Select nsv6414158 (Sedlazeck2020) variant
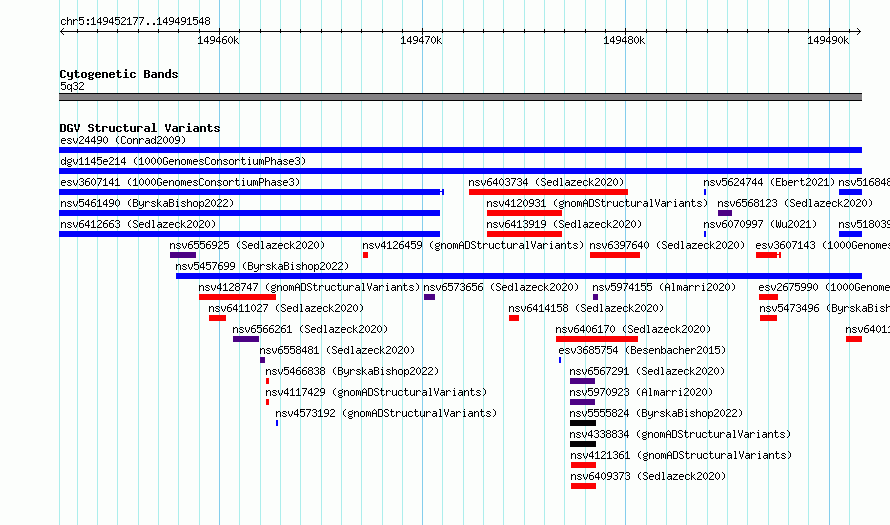The width and height of the screenshot is (890, 525). coord(586,308)
